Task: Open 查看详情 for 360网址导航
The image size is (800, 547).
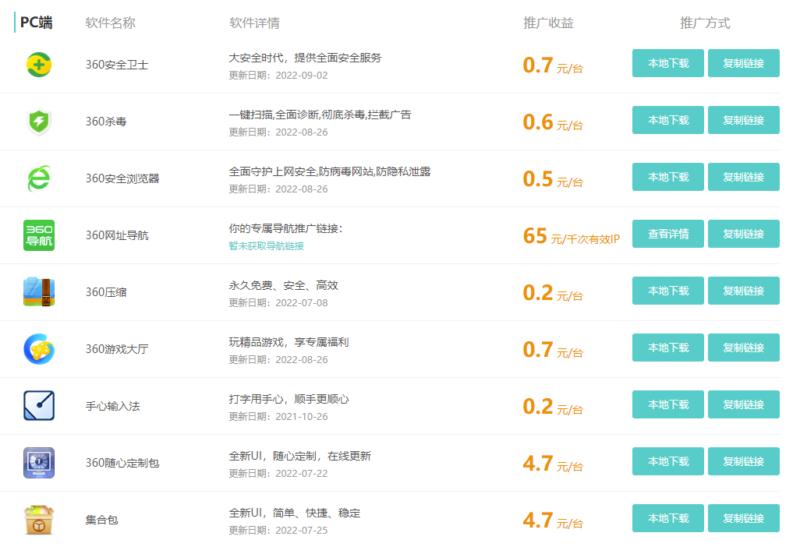Action: tap(668, 234)
